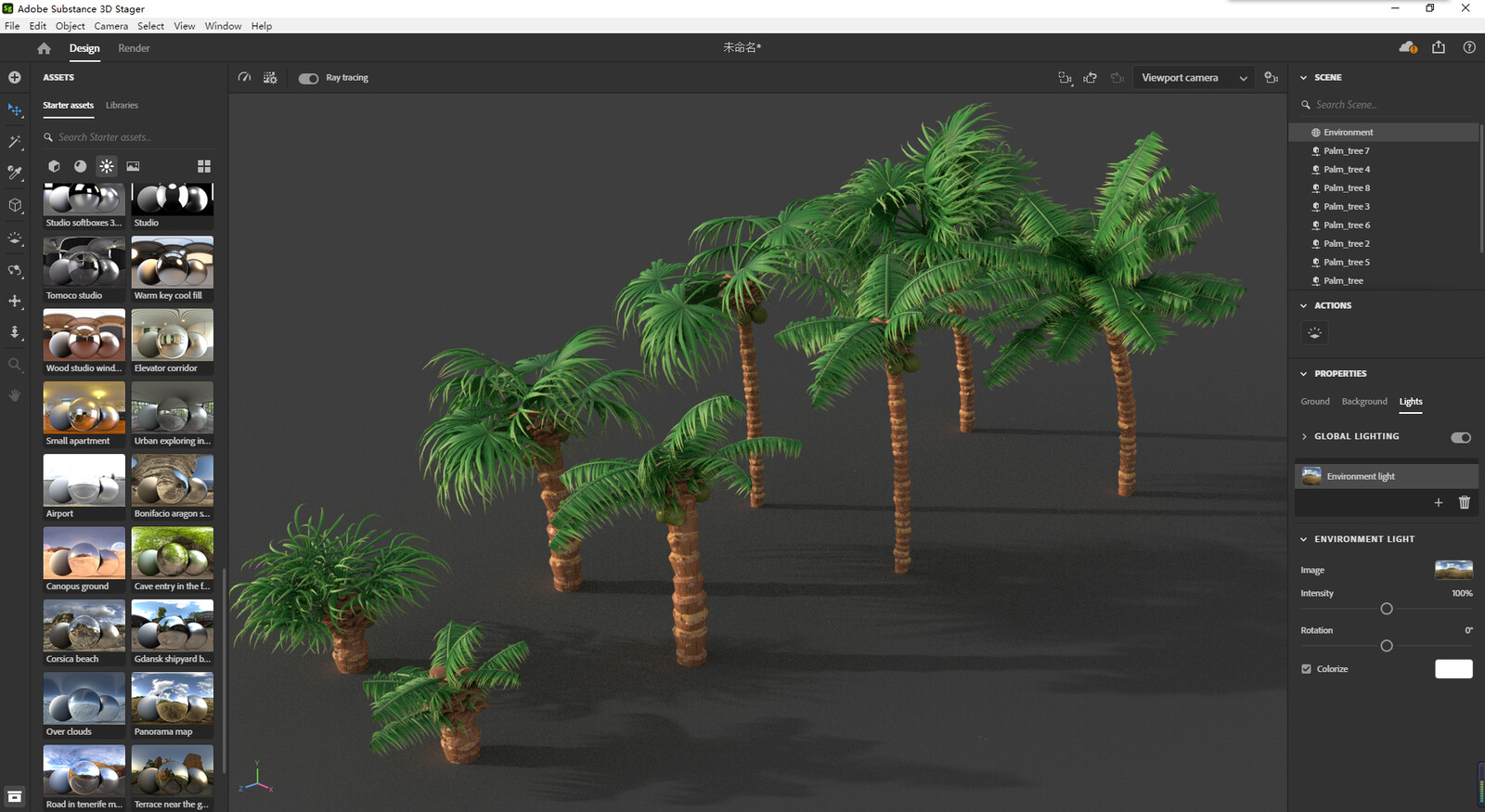The image size is (1485, 812).
Task: Open the Viewport camera dropdown
Action: pos(1194,78)
